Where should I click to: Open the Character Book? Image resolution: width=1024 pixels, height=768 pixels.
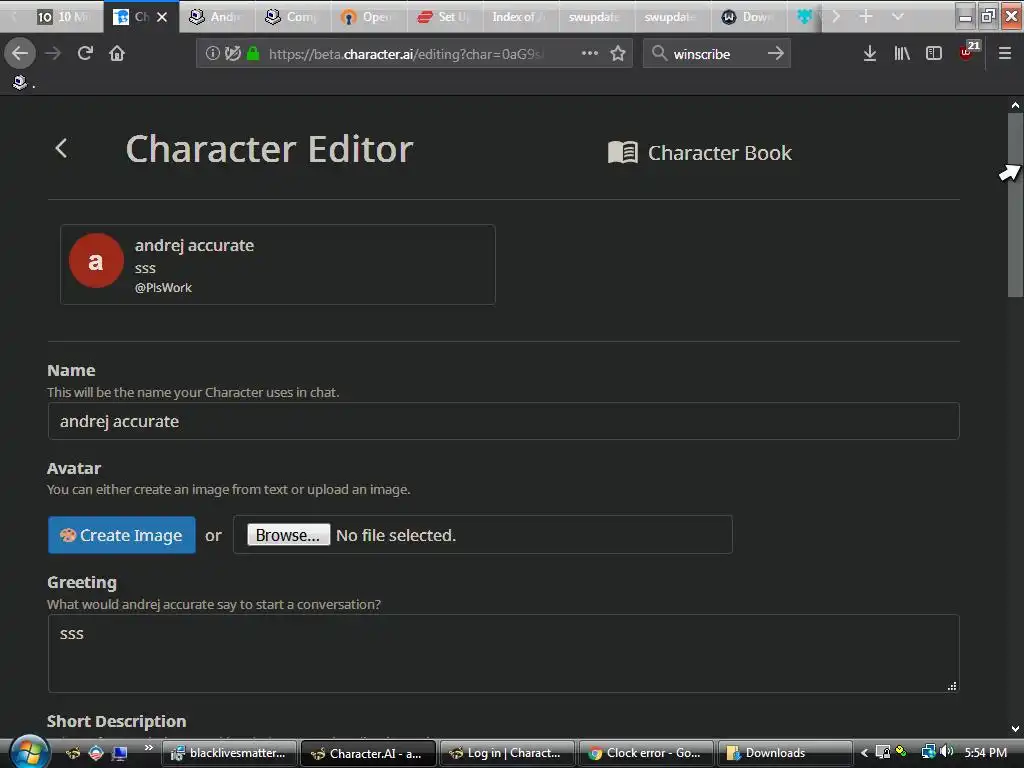click(x=699, y=153)
